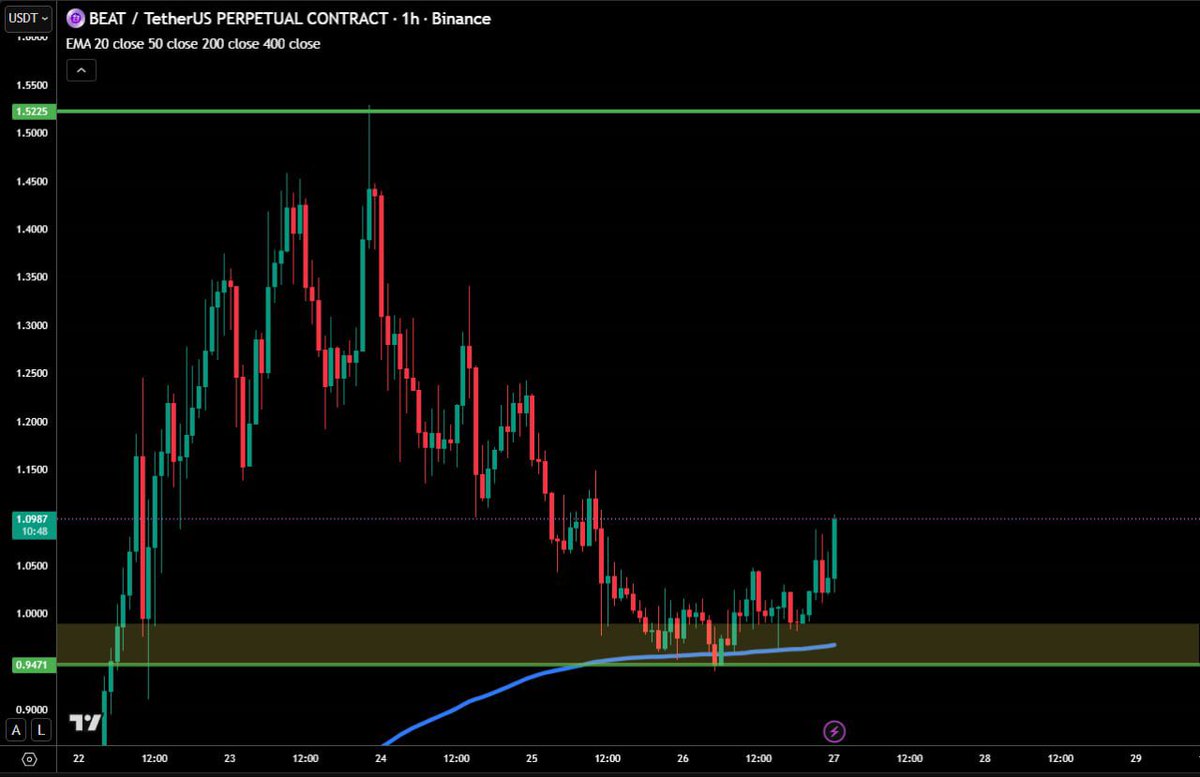This screenshot has width=1200, height=777.
Task: Toggle auto scale with the A button
Action: [x=17, y=729]
